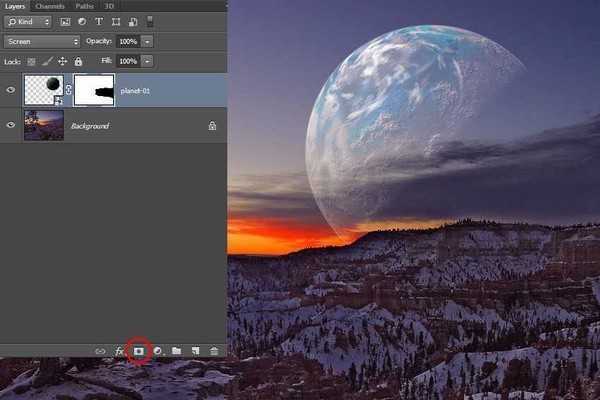Screen dimensions: 600x400
Task: Filter for pixel layers icon
Action: 65,21
